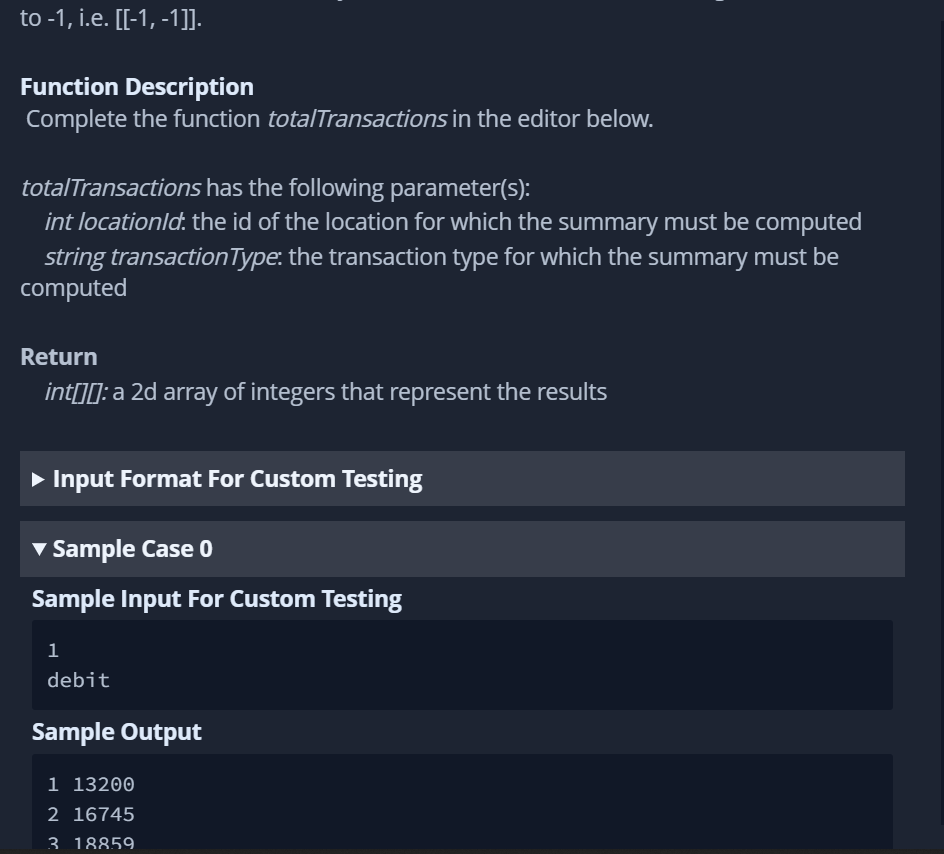Click the '1' line in sample input
Viewport: 944px width, 854px height.
coord(53,650)
